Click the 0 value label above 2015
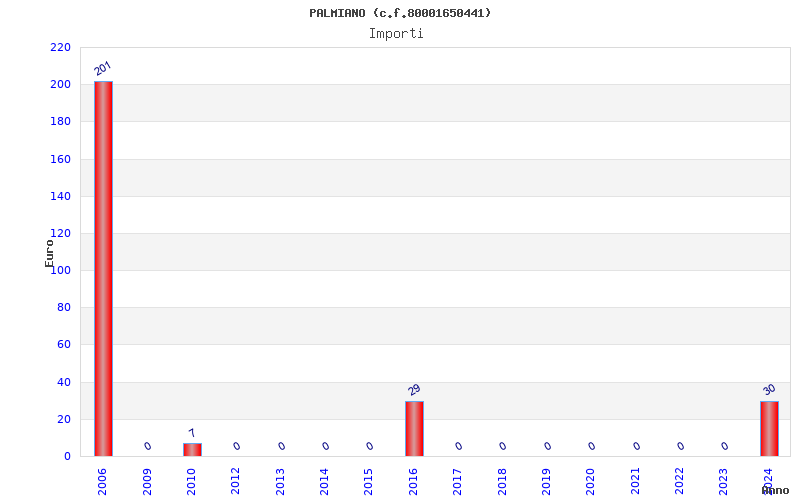The width and height of the screenshot is (800, 500). coord(370,446)
